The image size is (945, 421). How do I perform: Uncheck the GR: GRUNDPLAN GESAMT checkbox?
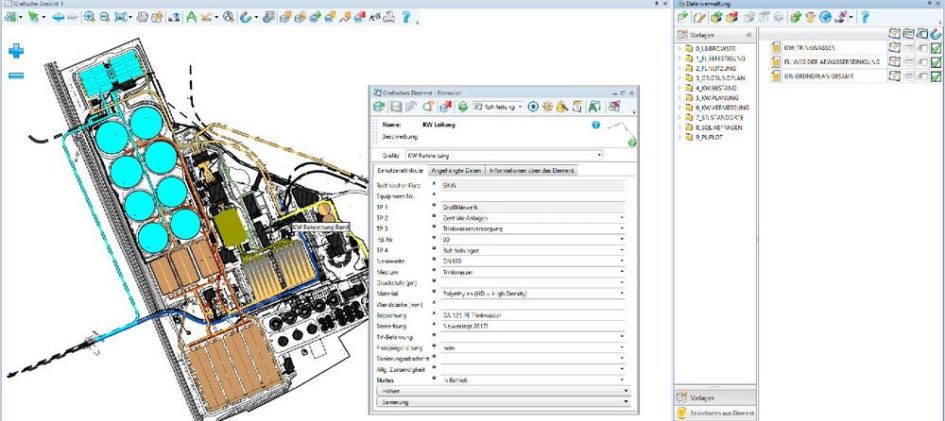936,76
